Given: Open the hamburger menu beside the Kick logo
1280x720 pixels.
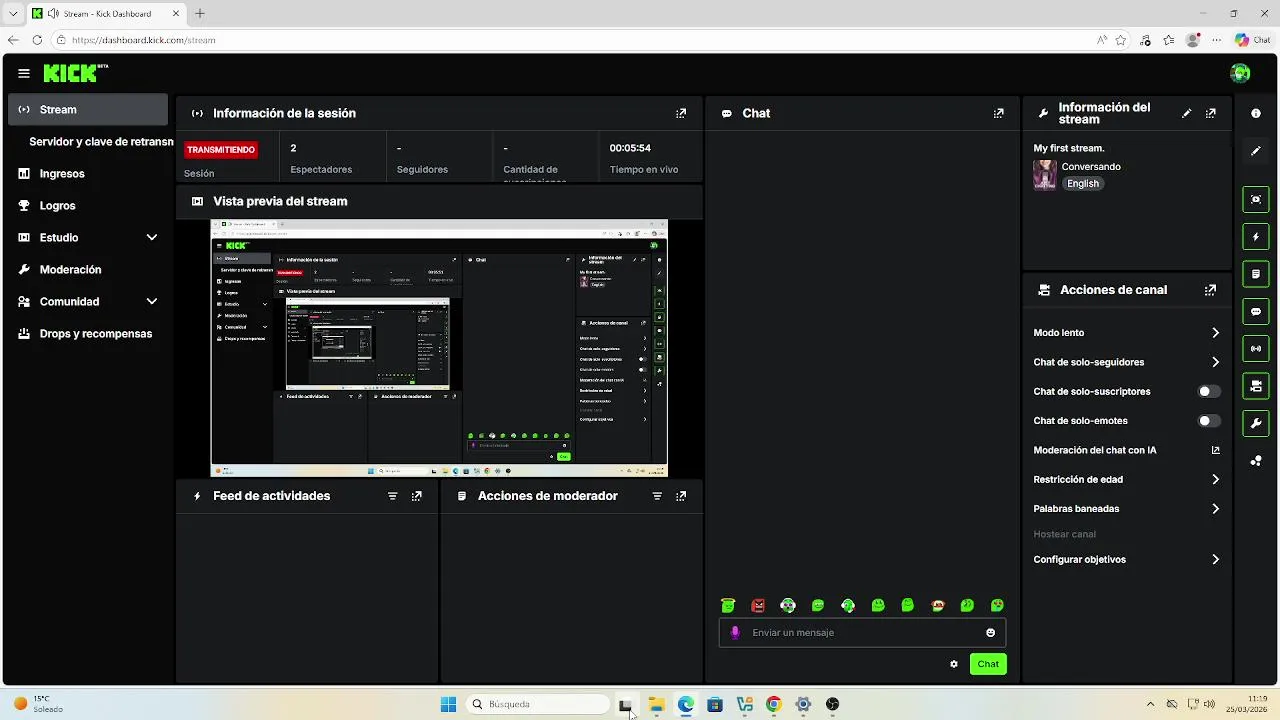Looking at the screenshot, I should click(24, 73).
